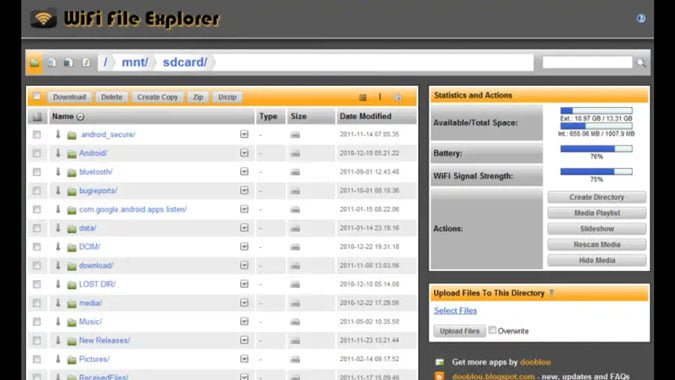Download arrow icon for DCIM folder
Screen dimensions: 675x380
pyautogui.click(x=58, y=247)
